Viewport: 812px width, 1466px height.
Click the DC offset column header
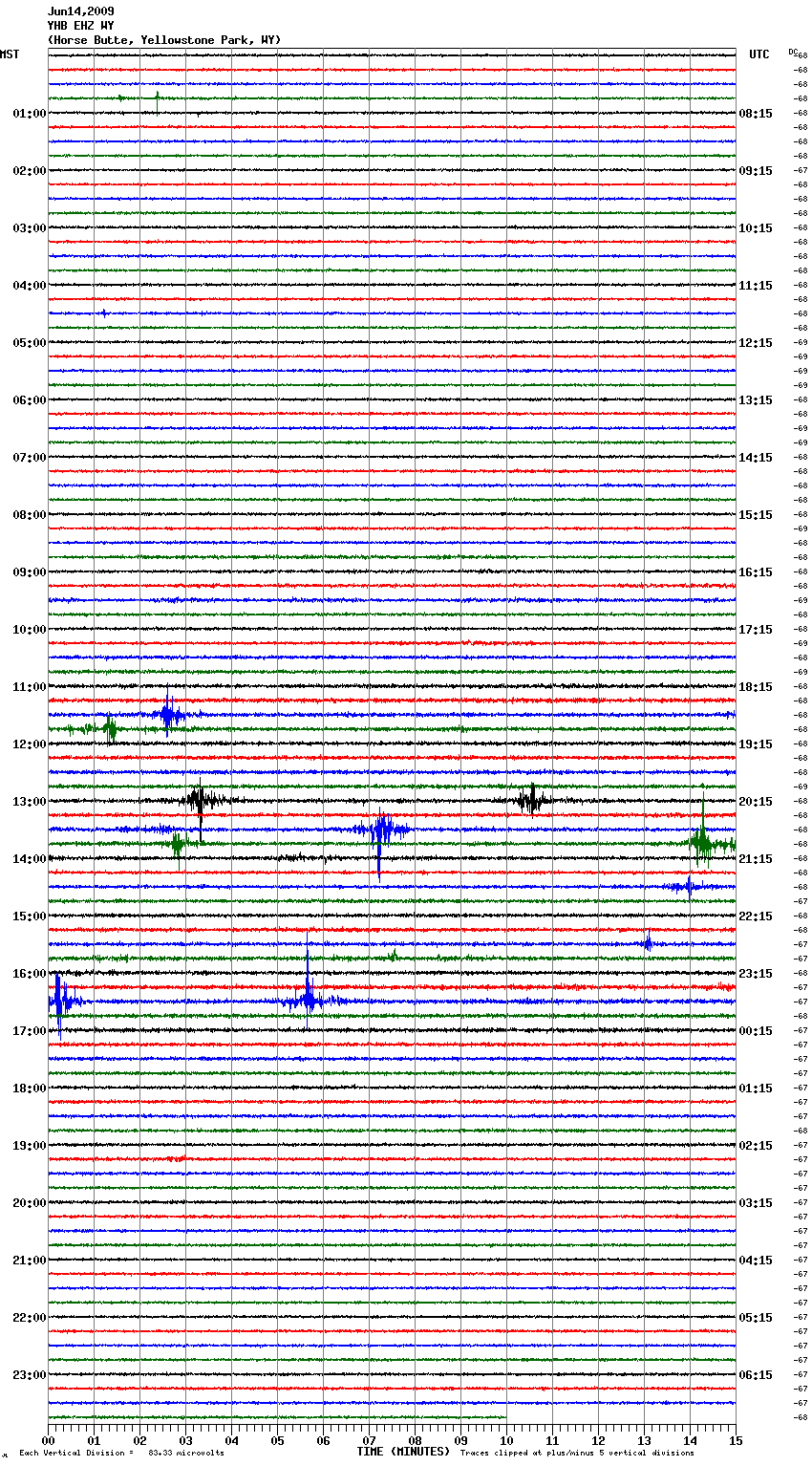[x=792, y=52]
